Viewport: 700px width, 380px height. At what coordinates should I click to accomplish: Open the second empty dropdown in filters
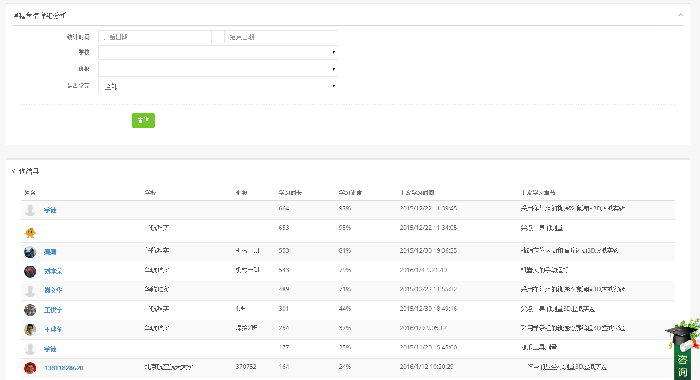[x=218, y=69]
